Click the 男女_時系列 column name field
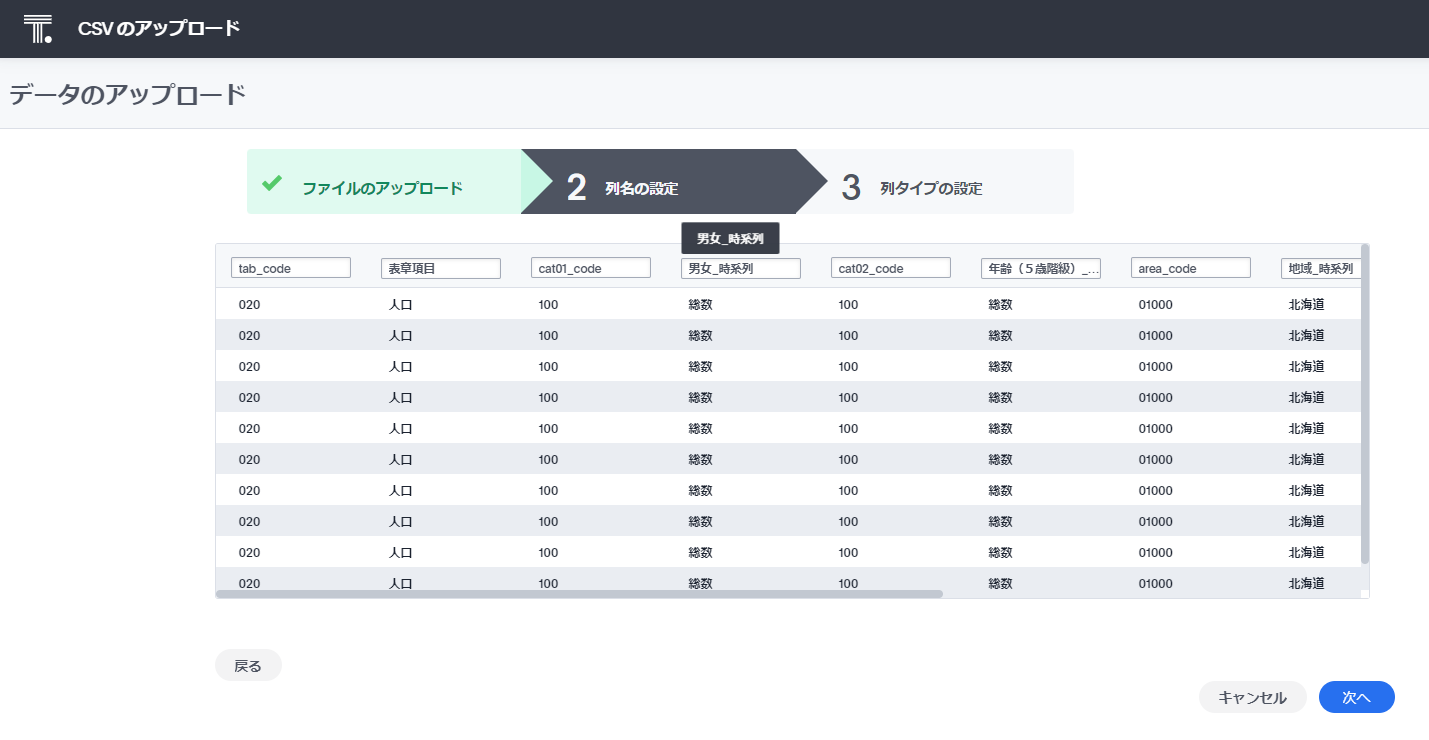Image resolution: width=1429 pixels, height=740 pixels. point(740,267)
